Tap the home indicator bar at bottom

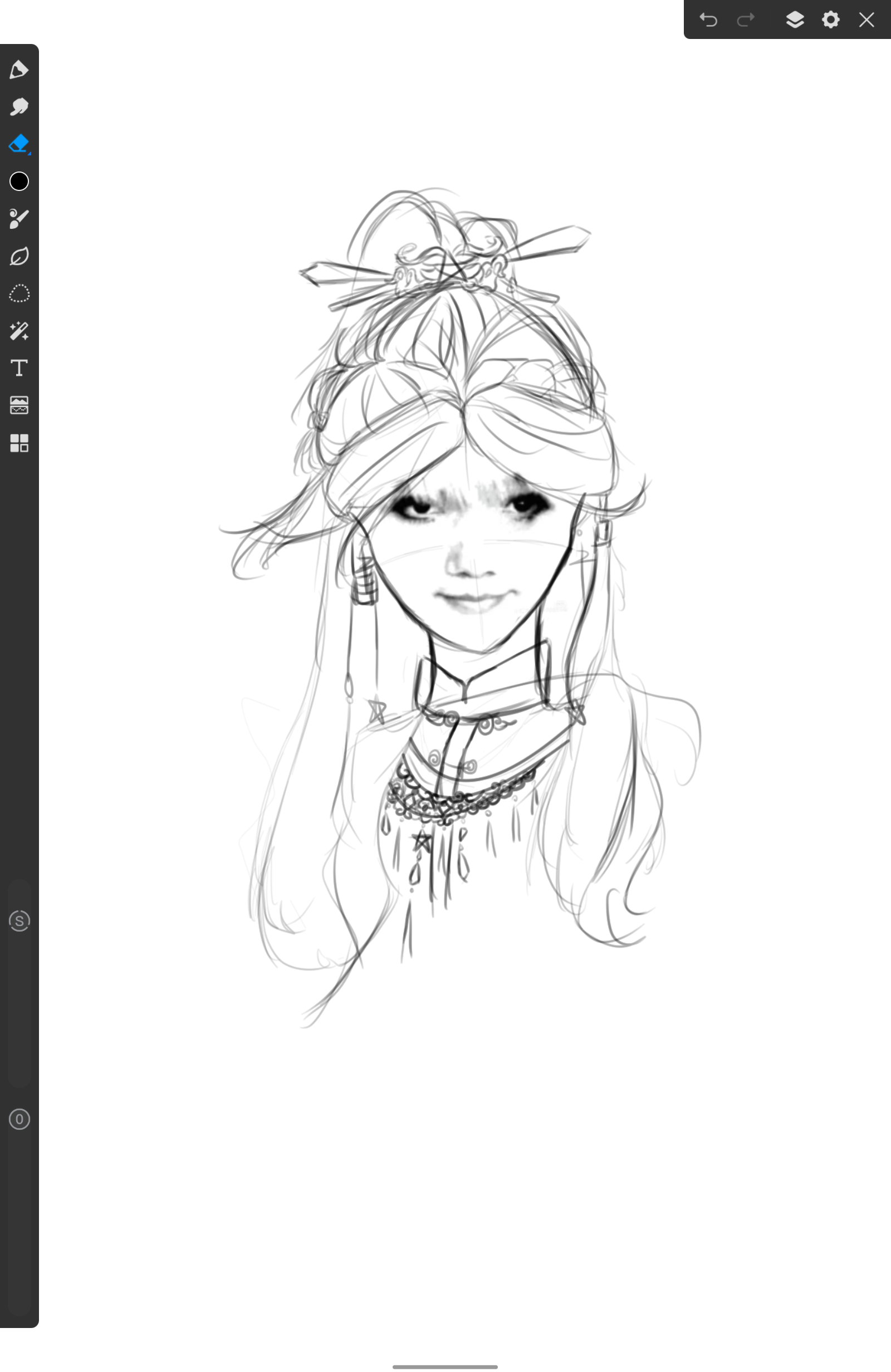pyautogui.click(x=444, y=1366)
